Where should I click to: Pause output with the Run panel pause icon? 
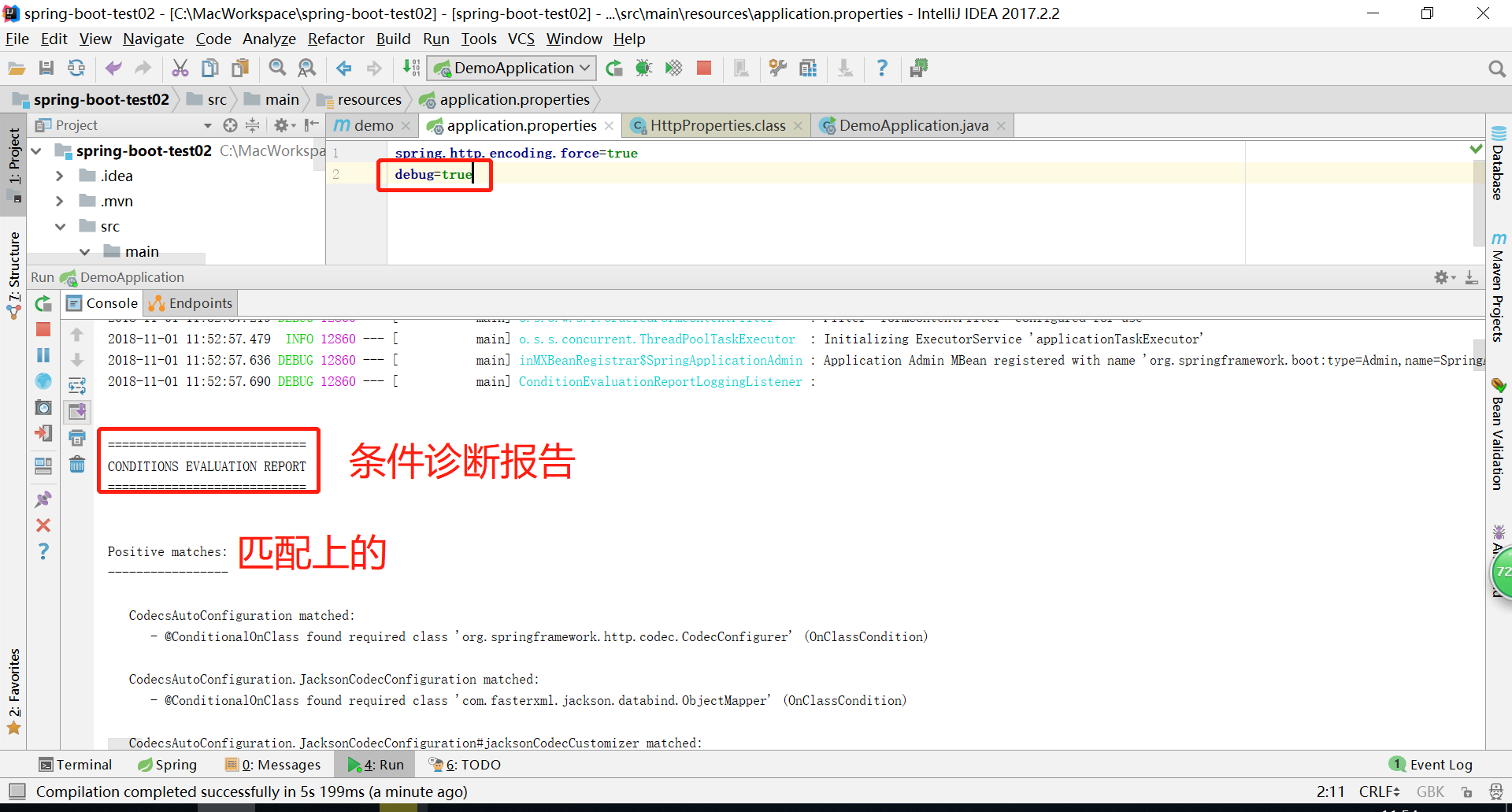(43, 355)
